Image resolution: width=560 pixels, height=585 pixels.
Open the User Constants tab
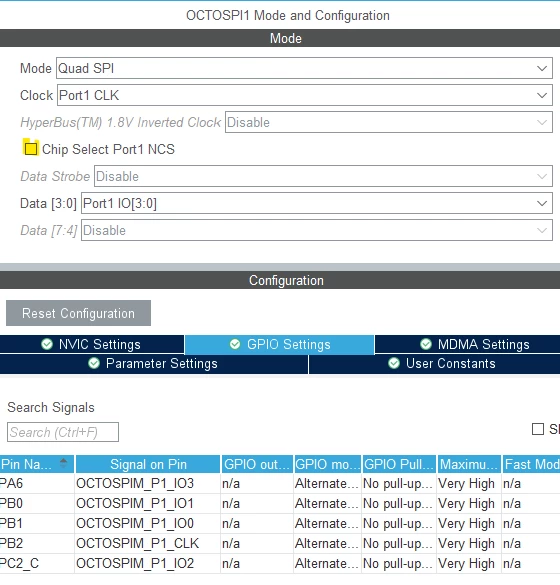(435, 363)
